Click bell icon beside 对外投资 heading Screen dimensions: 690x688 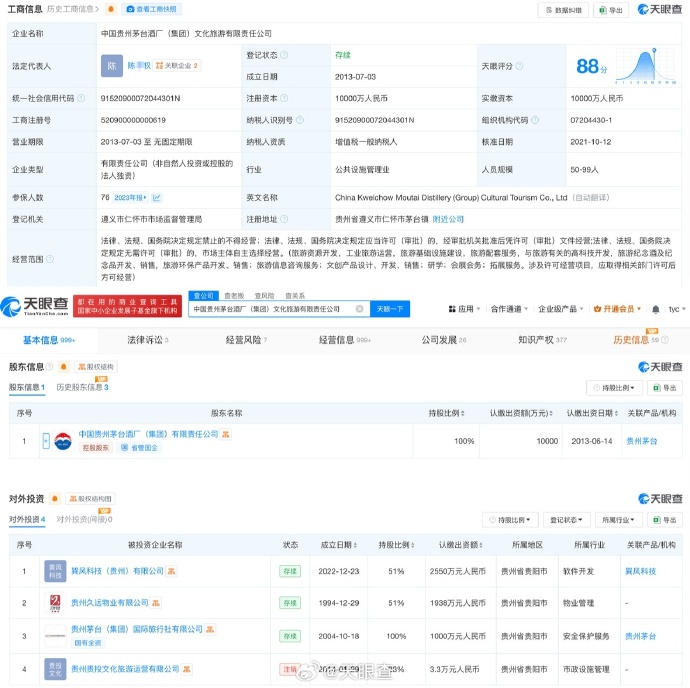[55, 499]
